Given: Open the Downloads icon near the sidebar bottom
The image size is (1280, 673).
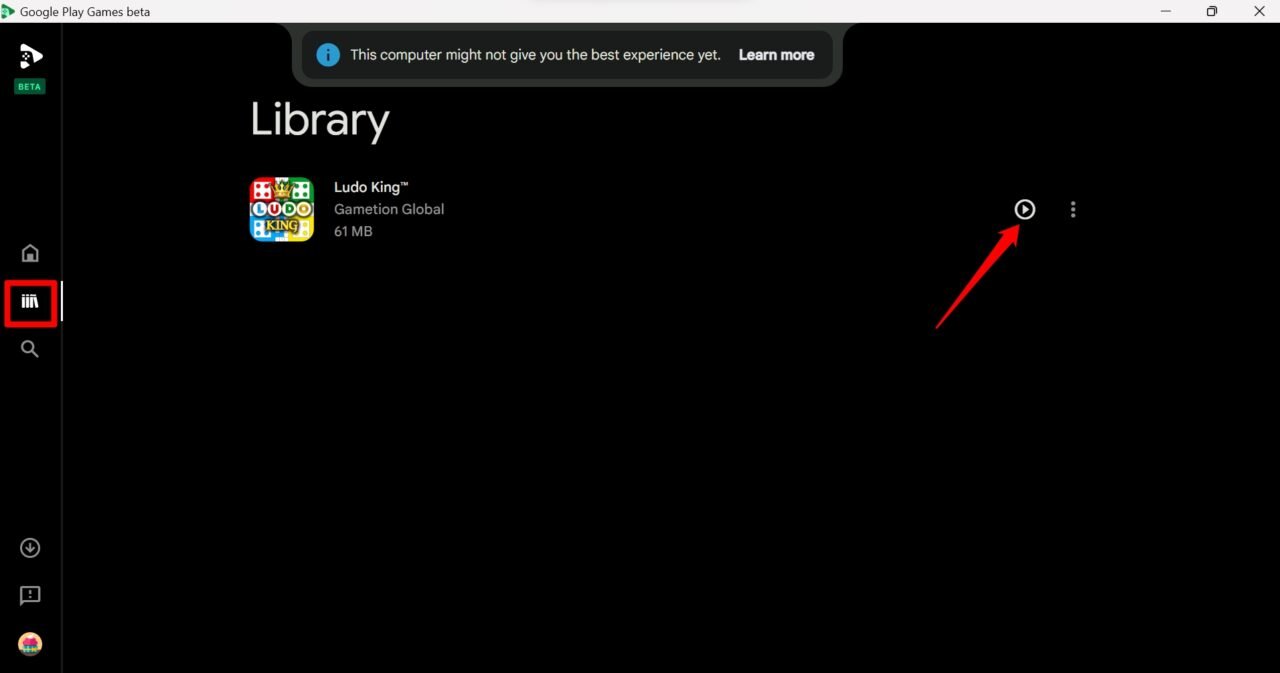Looking at the screenshot, I should pyautogui.click(x=30, y=547).
